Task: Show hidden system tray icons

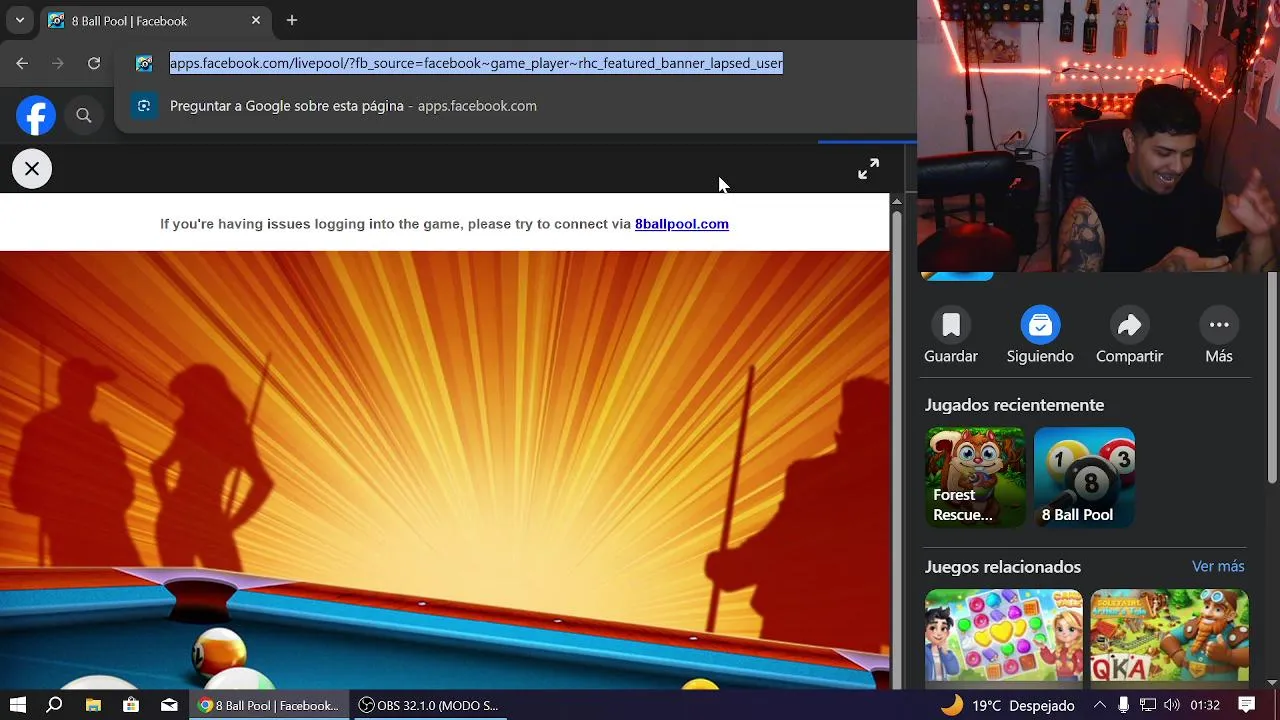Action: [1100, 705]
